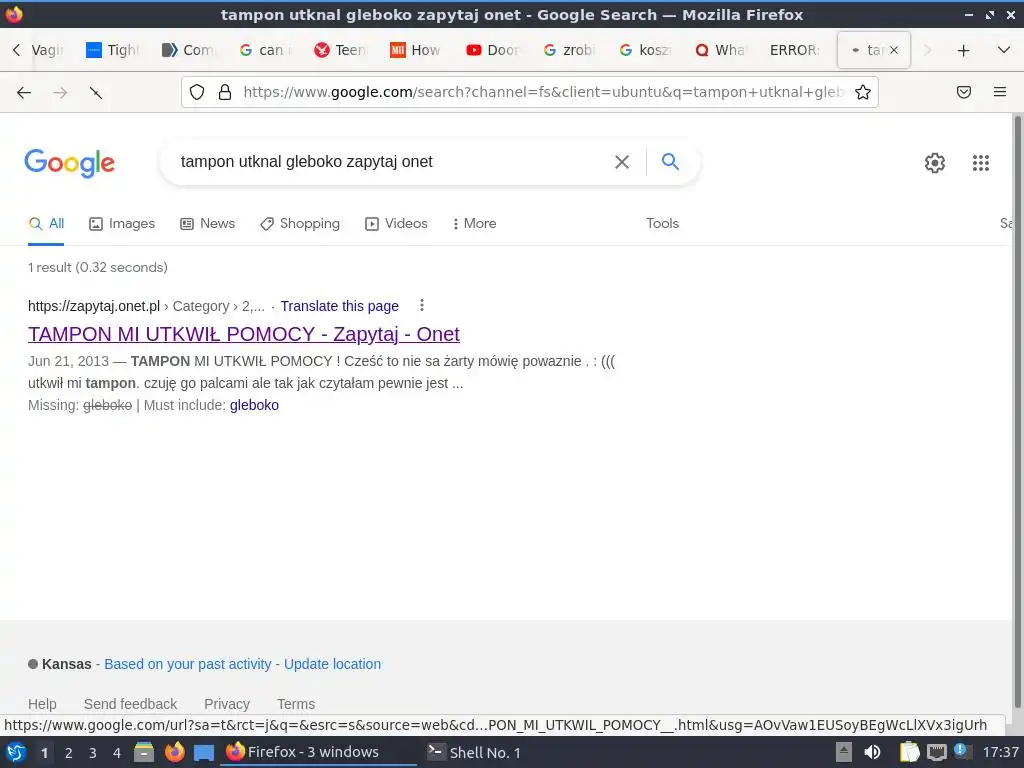Open the network monitor tray icon
1024x768 pixels.
pyautogui.click(x=936, y=752)
